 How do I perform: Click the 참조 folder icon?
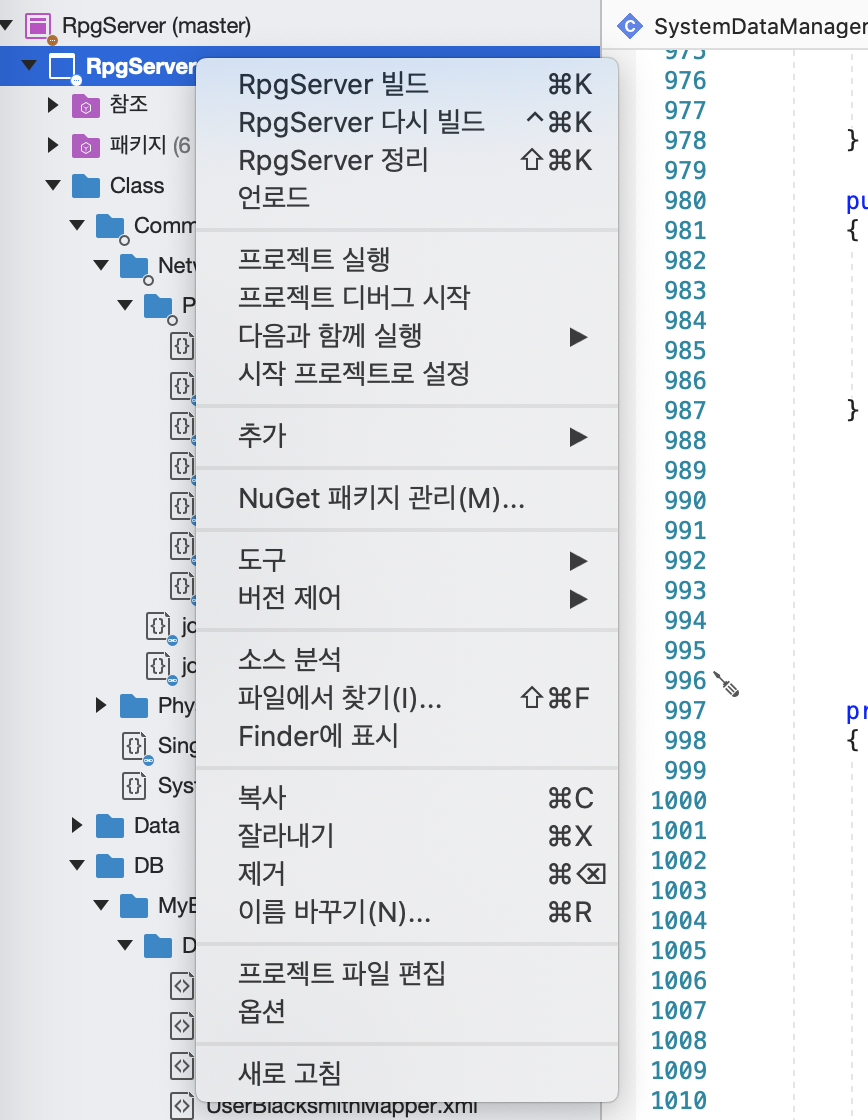pos(86,106)
